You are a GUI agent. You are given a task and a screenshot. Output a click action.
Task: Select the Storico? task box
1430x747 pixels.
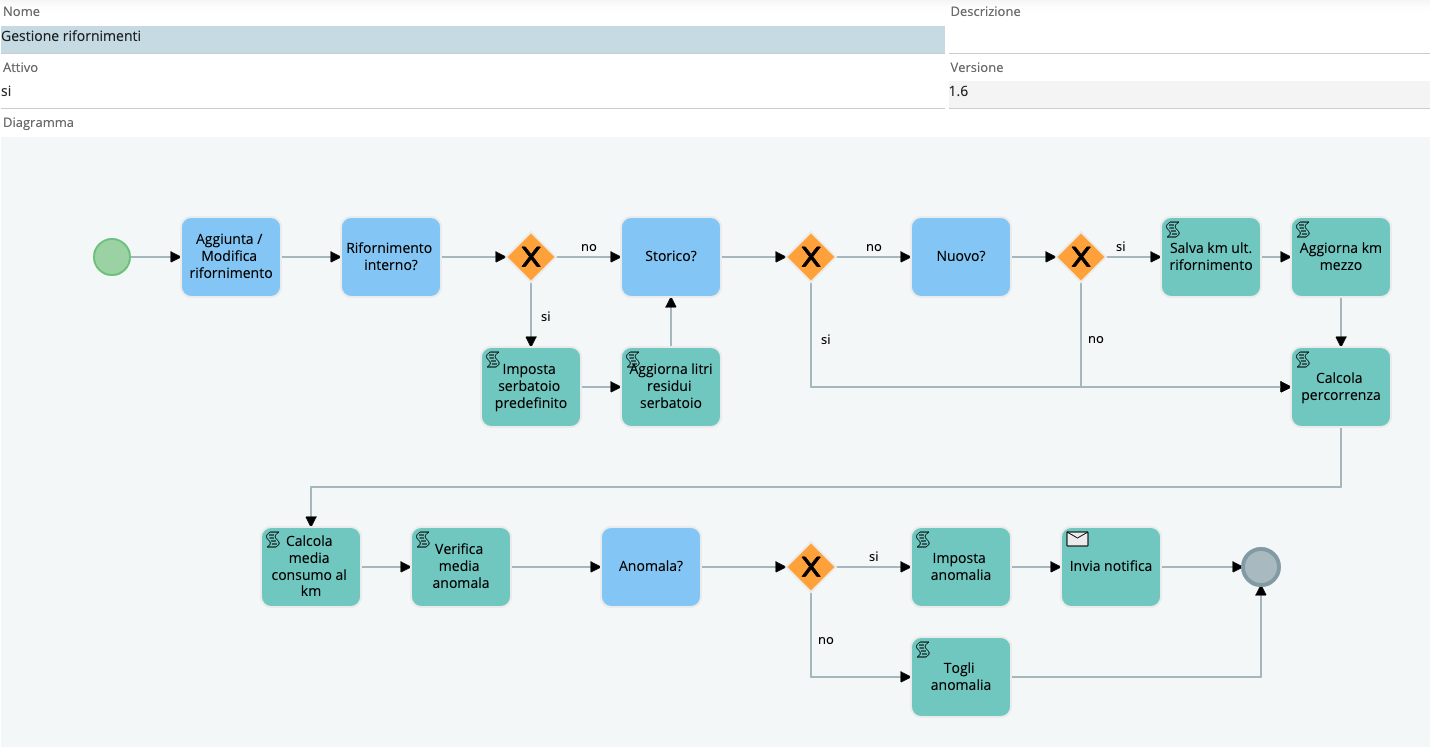click(671, 257)
